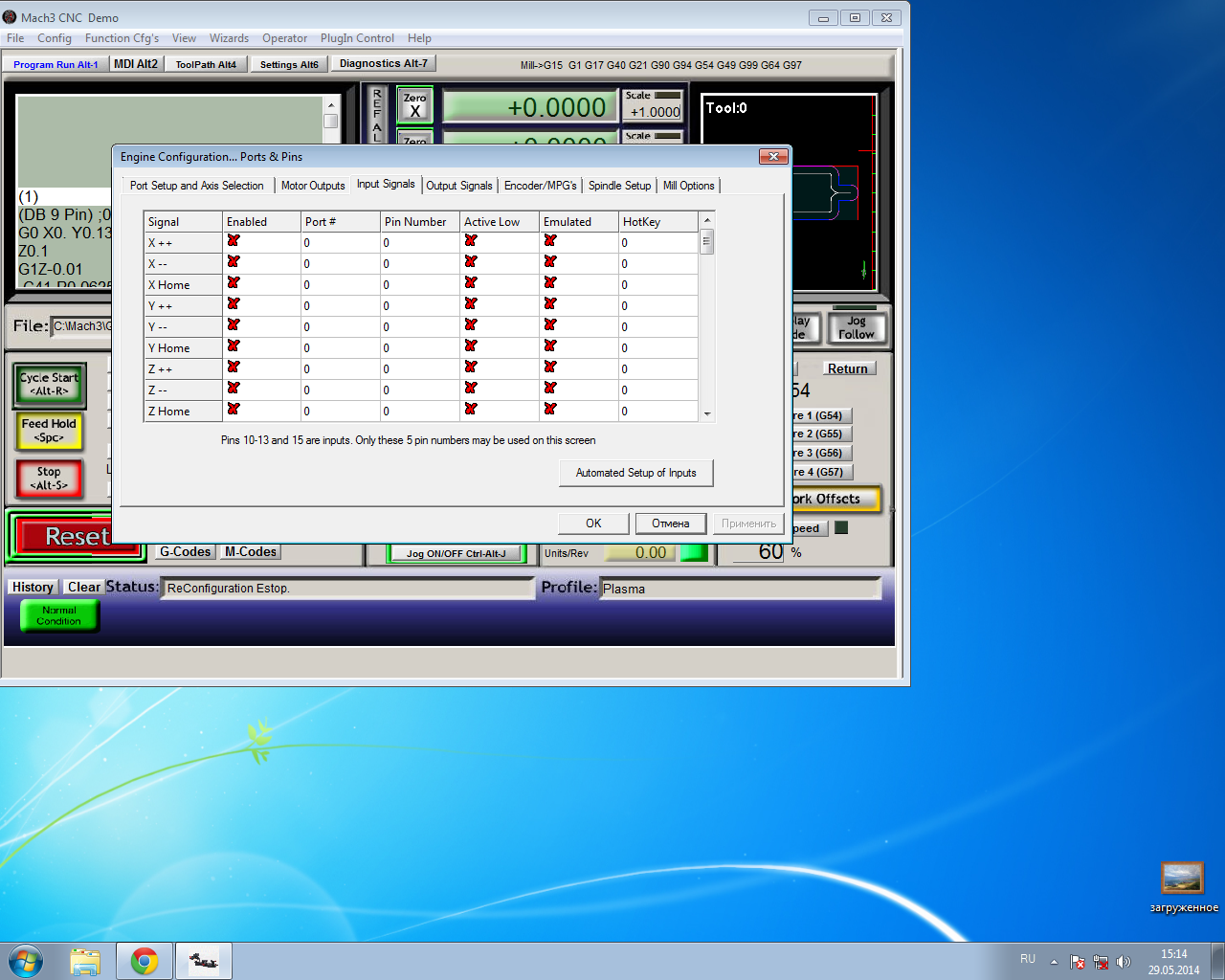The height and width of the screenshot is (980, 1225).
Task: Click G-code list scrollbar up arrow
Action: [x=331, y=104]
